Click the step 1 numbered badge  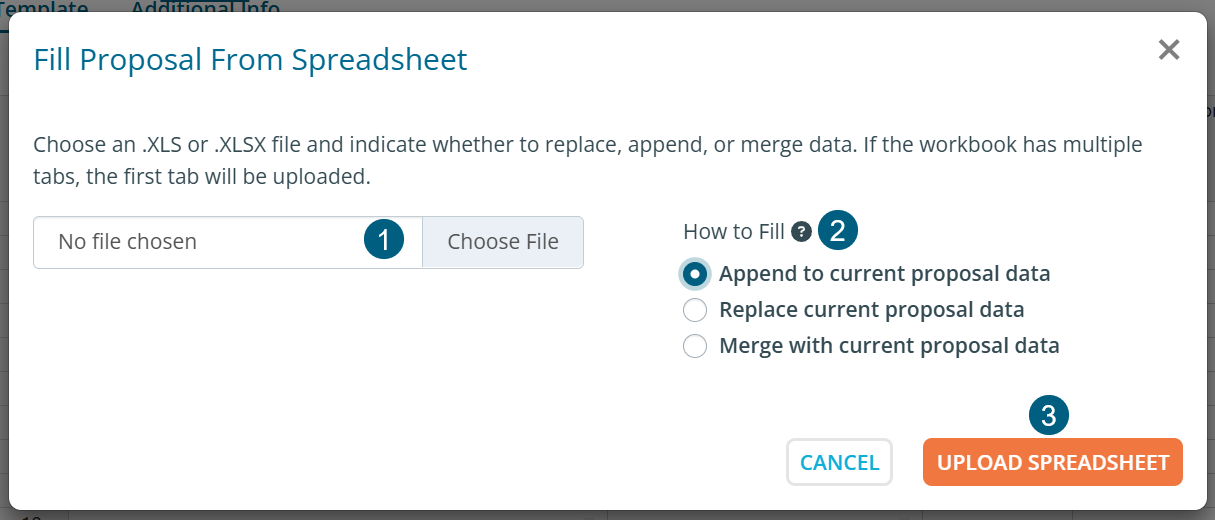click(x=384, y=241)
